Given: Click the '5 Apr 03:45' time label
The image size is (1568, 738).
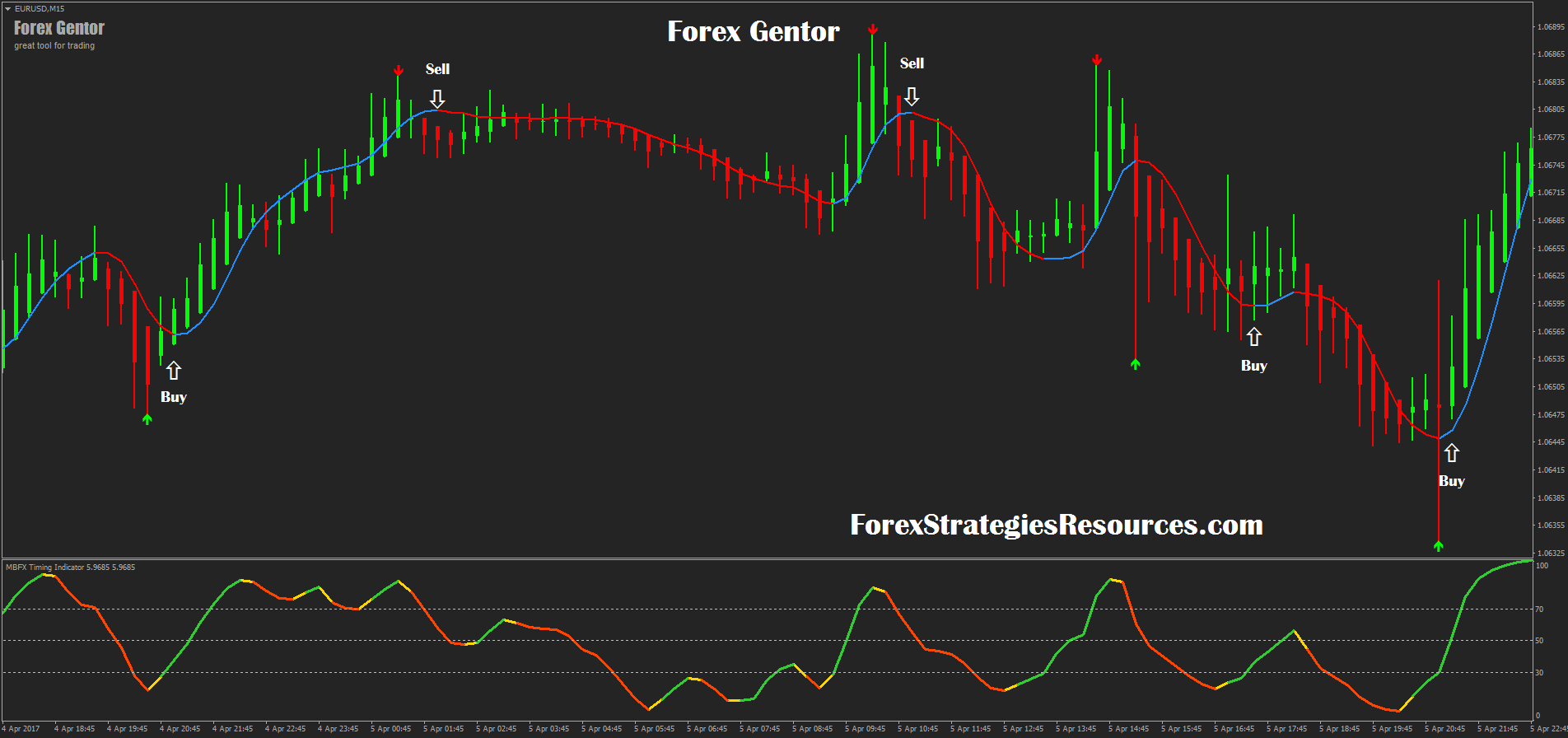Looking at the screenshot, I should pyautogui.click(x=549, y=729).
